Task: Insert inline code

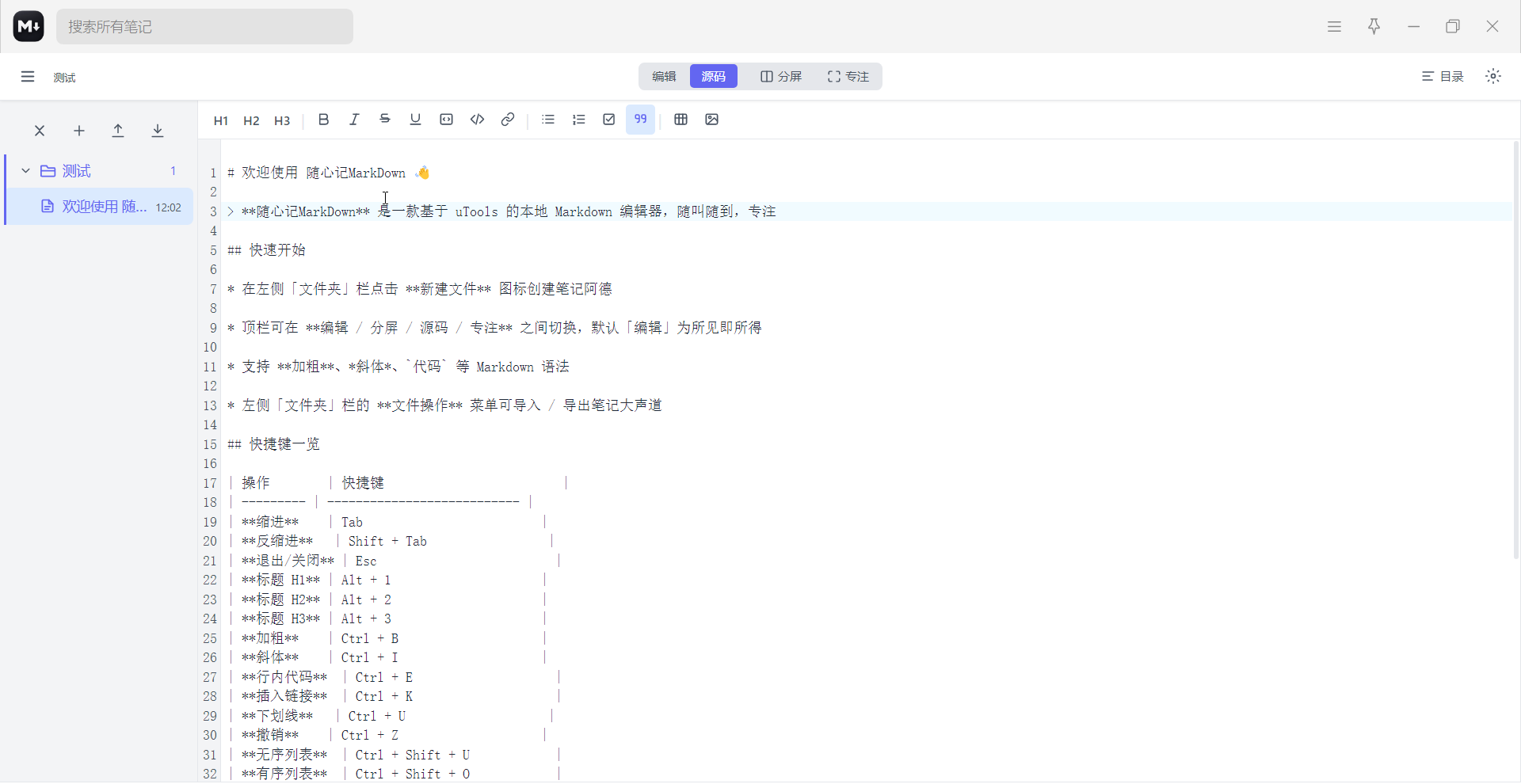Action: [x=477, y=120]
